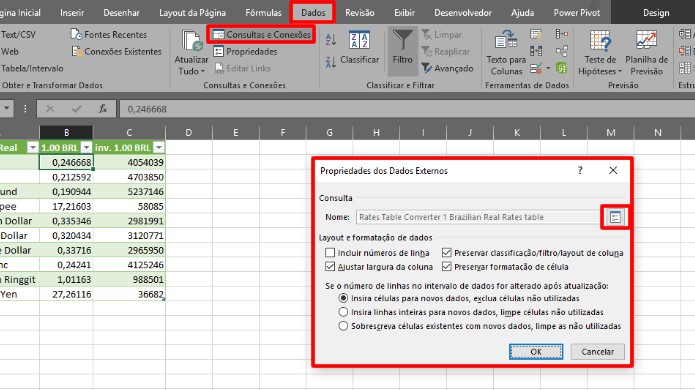Open query properties icon beside Nome field
The width and height of the screenshot is (695, 390).
tap(615, 217)
